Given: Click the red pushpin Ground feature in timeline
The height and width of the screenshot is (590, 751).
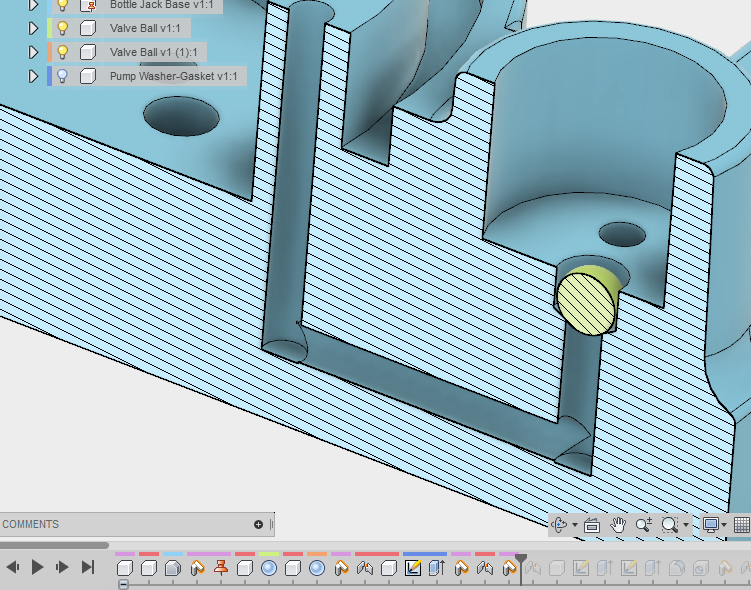Looking at the screenshot, I should 221,568.
